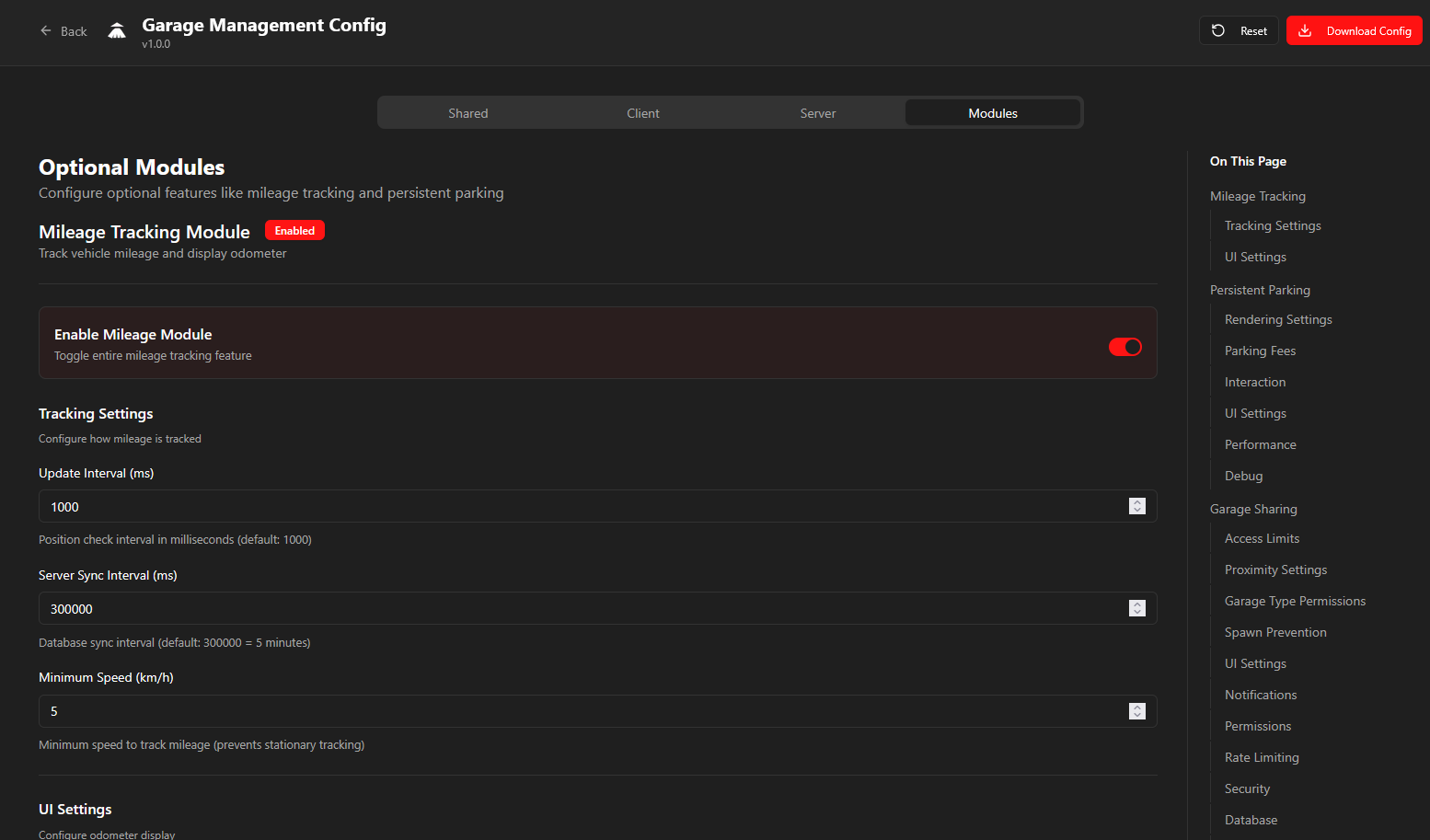Image resolution: width=1430 pixels, height=840 pixels.
Task: Click the Minimum Speed stepper arrows
Action: pyautogui.click(x=1137, y=711)
